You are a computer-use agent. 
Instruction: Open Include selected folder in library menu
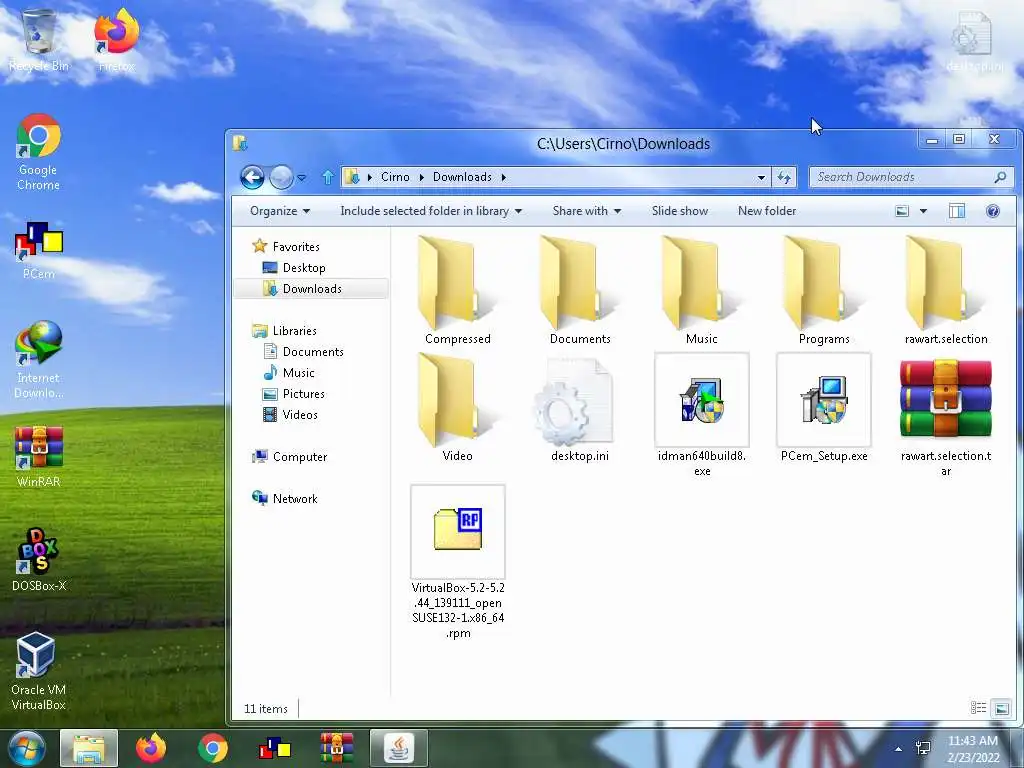pyautogui.click(x=431, y=211)
